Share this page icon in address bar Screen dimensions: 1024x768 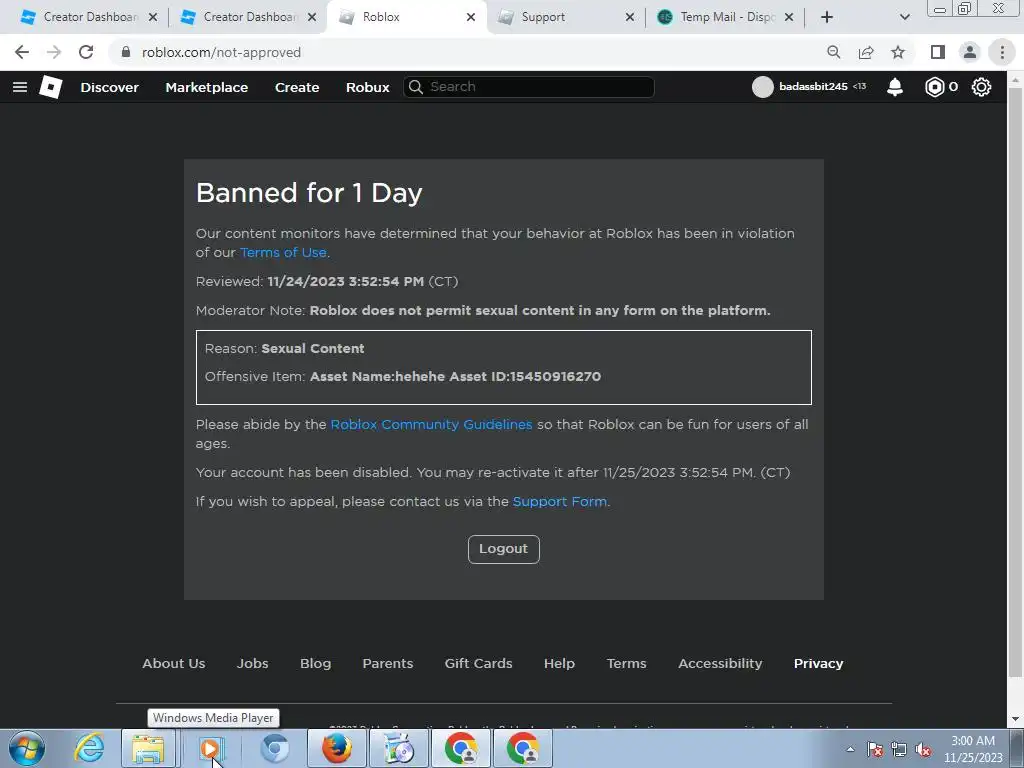[866, 52]
